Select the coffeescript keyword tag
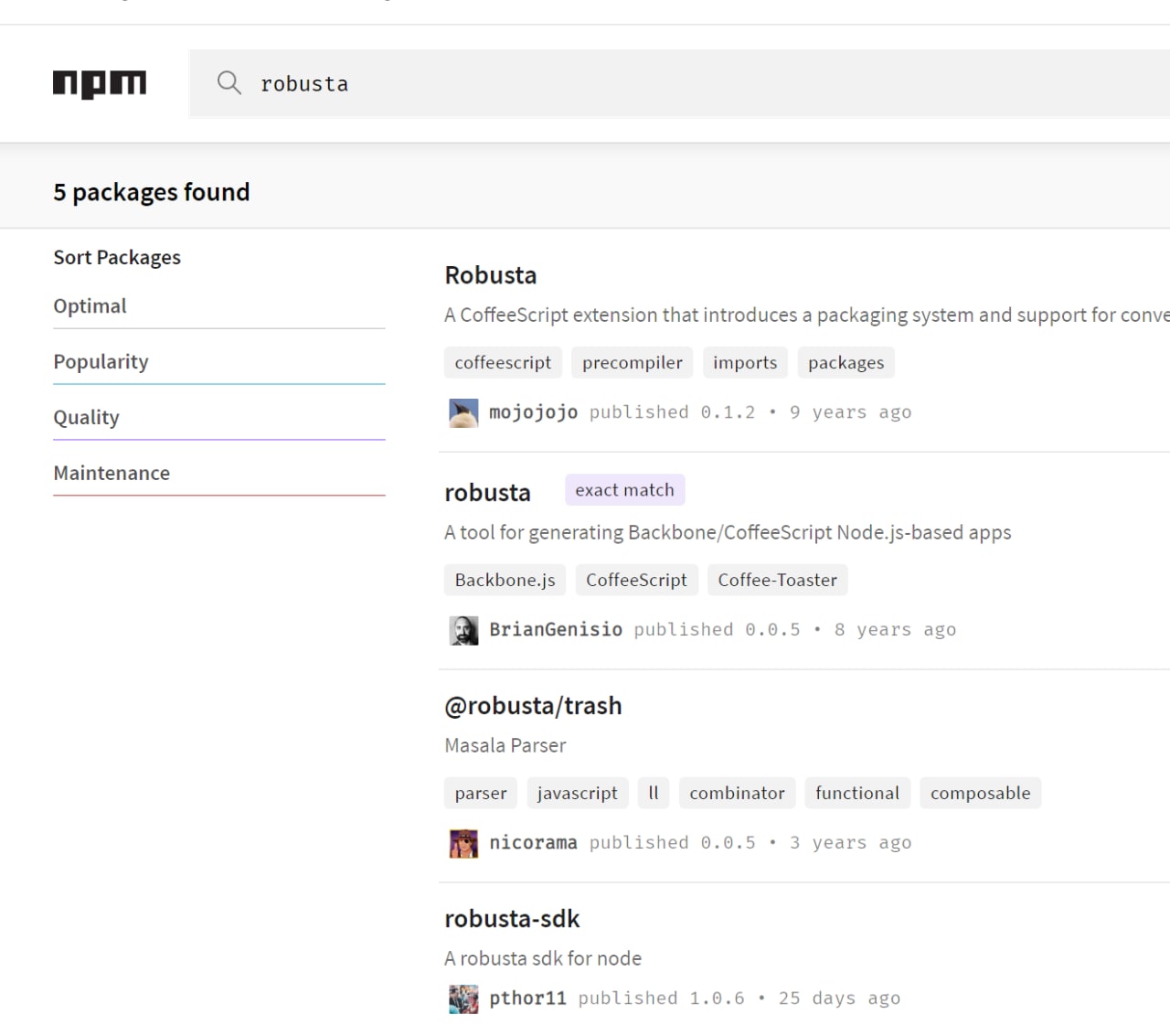The image size is (1170, 1036). (x=503, y=363)
